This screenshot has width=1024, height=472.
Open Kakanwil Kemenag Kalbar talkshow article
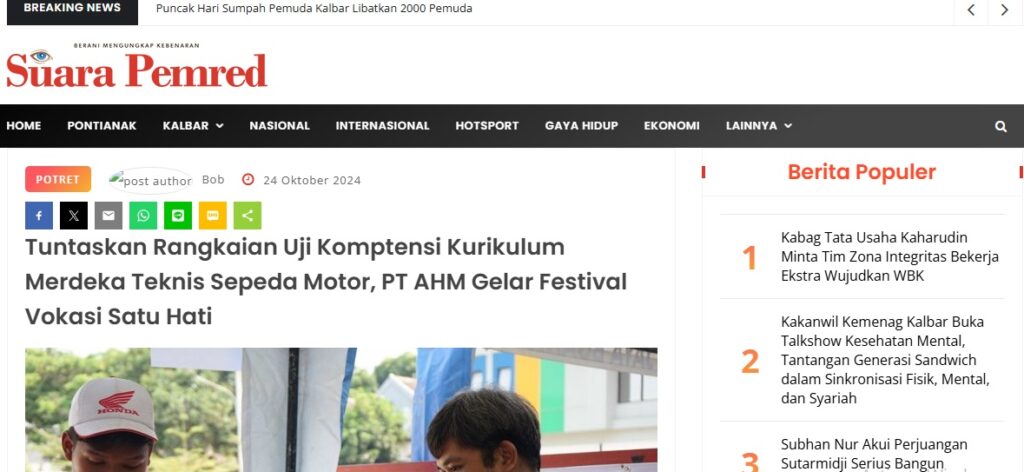886,360
